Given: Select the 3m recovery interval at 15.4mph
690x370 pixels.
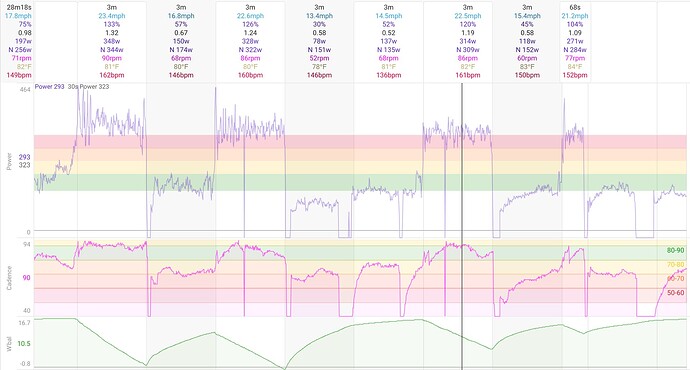Looking at the screenshot, I should click(x=527, y=41).
